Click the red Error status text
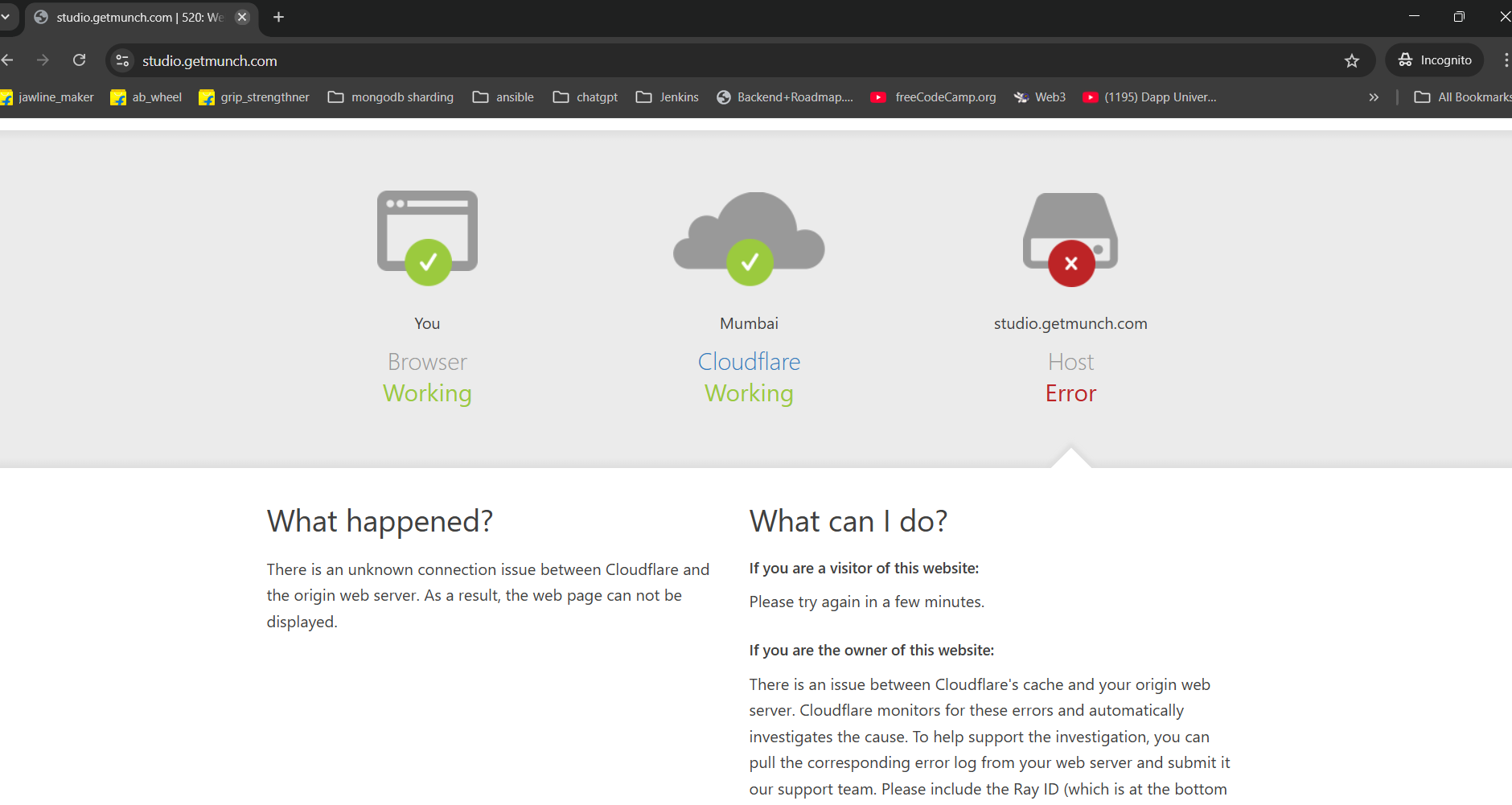The image size is (1512, 805). pyautogui.click(x=1070, y=393)
